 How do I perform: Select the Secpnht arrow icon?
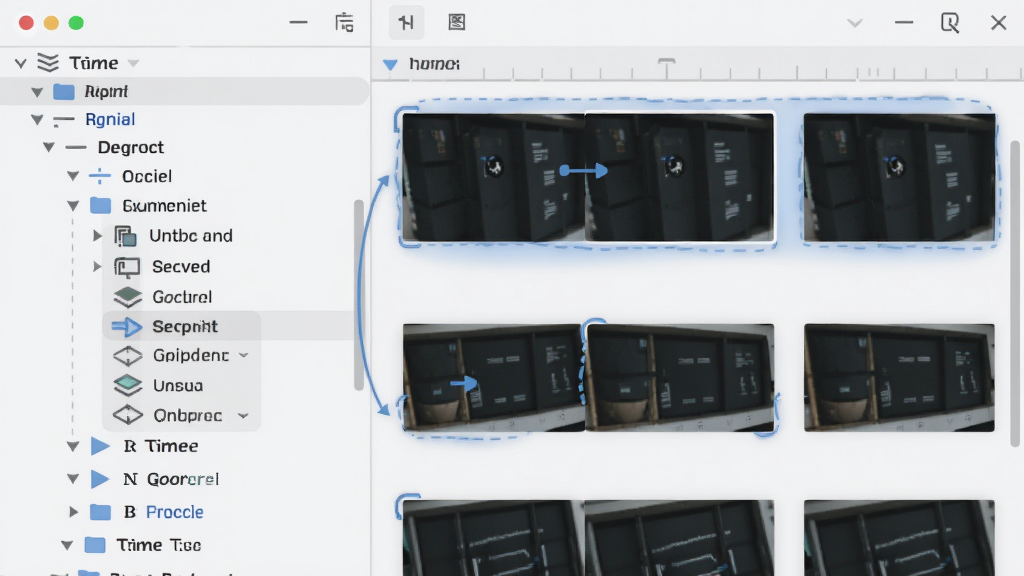[127, 327]
